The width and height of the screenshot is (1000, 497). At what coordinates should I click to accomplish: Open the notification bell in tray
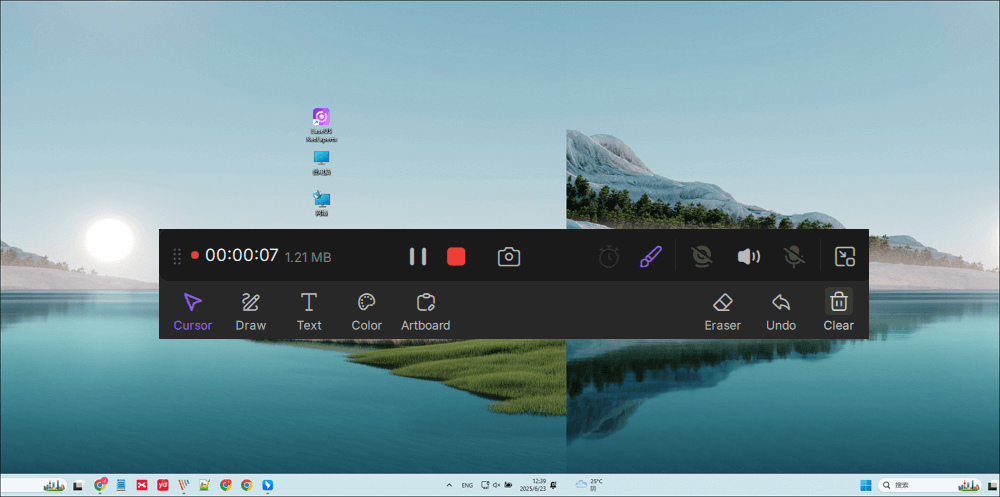[554, 485]
